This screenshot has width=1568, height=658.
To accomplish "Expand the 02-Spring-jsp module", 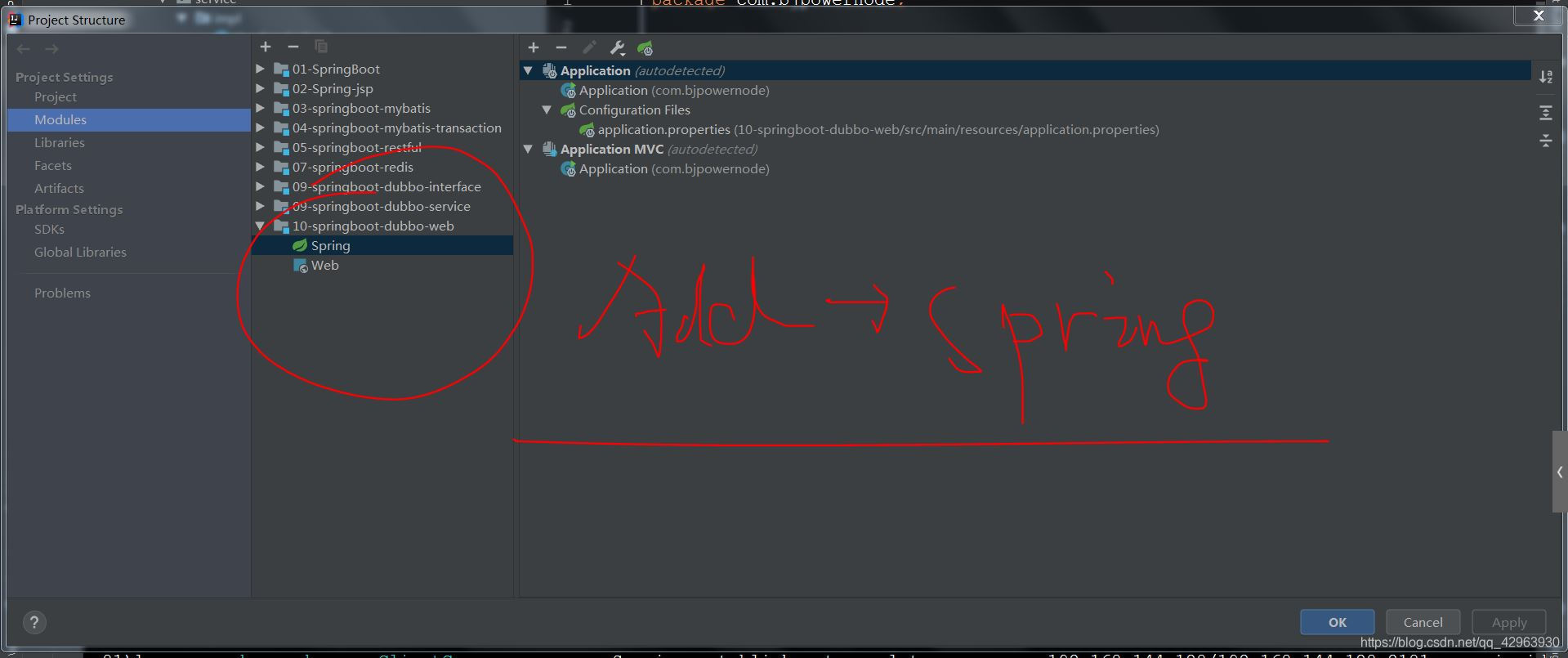I will 260,88.
